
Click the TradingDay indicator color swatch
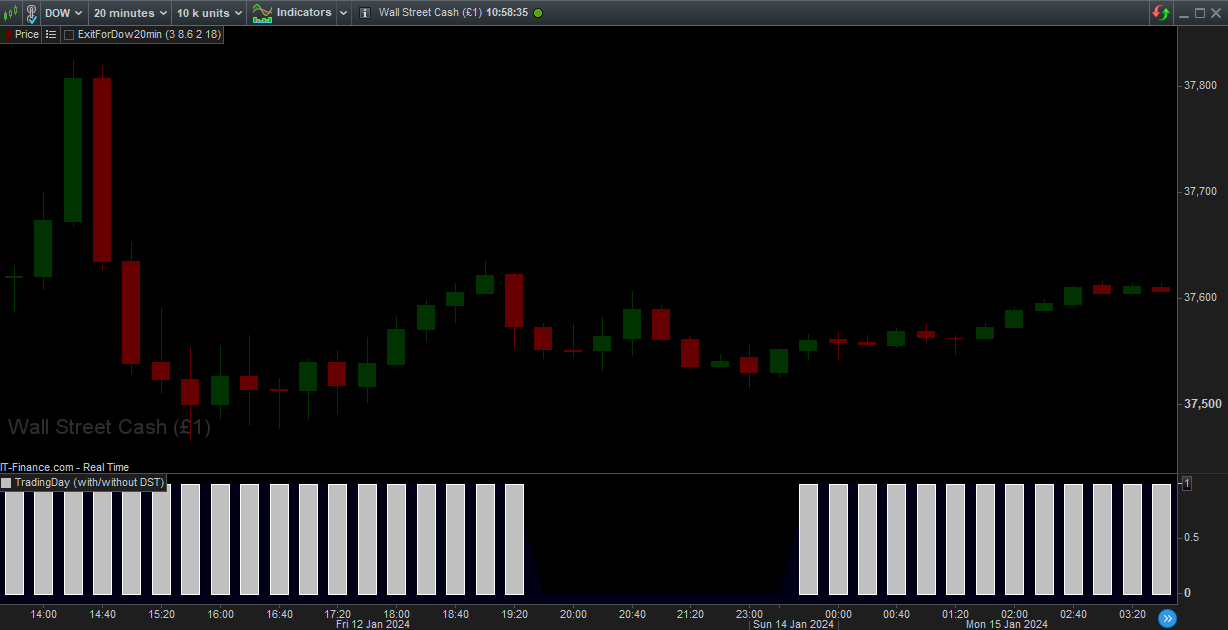tap(6, 482)
